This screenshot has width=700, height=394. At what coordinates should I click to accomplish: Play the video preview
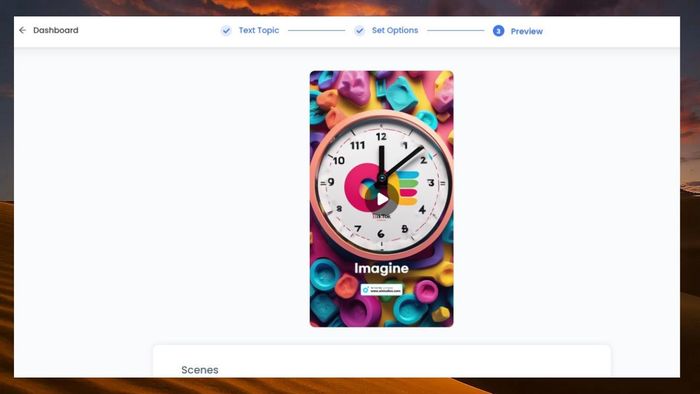pos(382,199)
